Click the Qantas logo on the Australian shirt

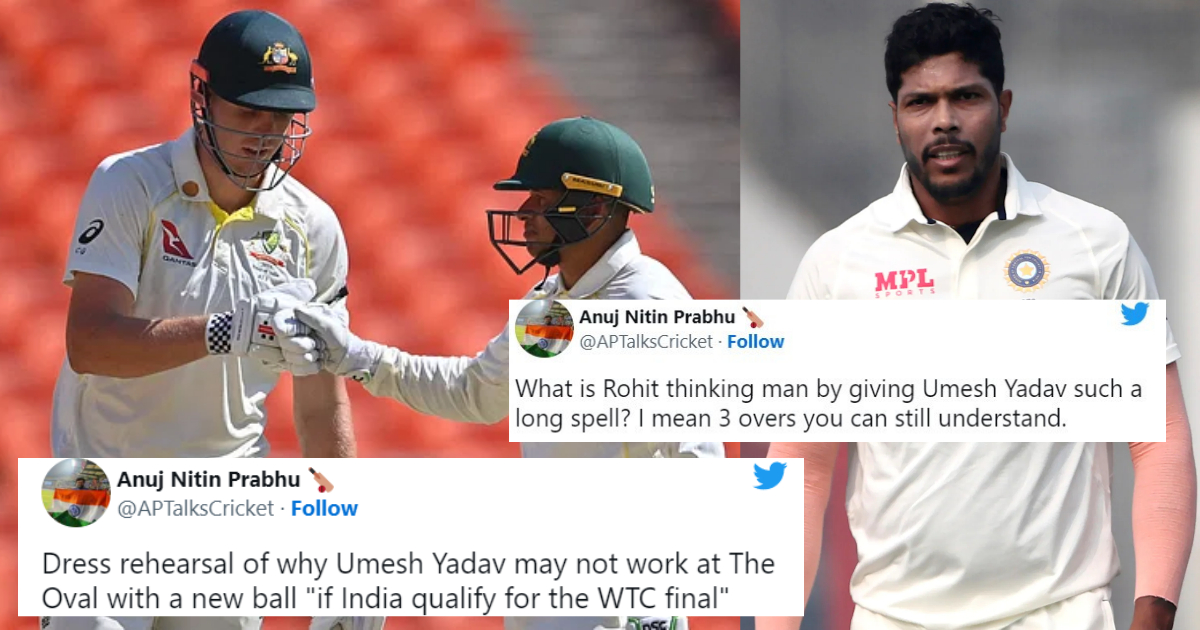[x=178, y=243]
